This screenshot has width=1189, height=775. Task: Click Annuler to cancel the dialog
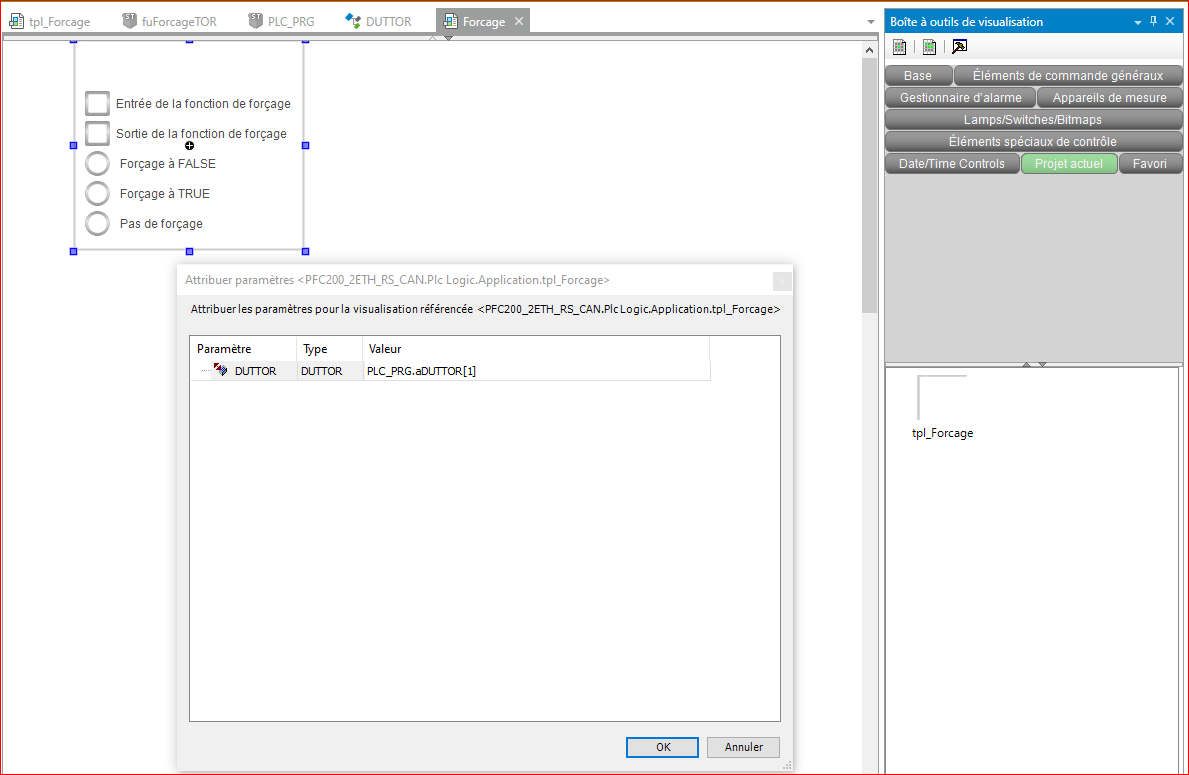point(743,747)
